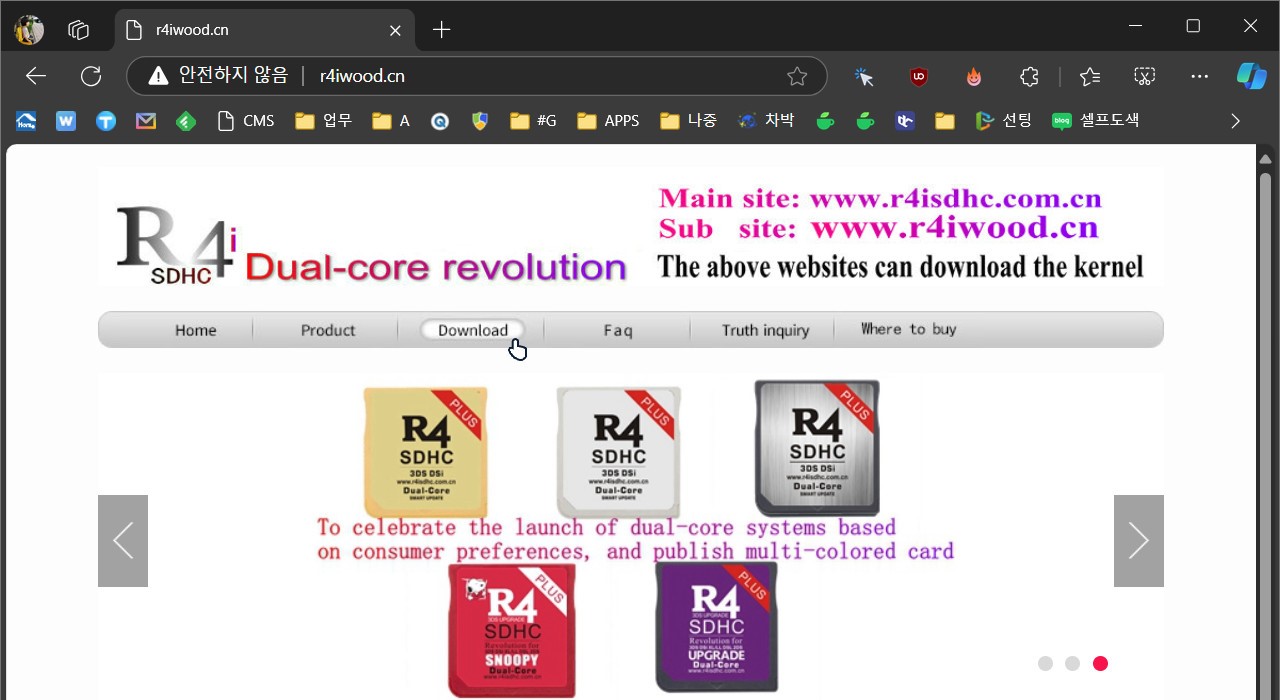This screenshot has height=700, width=1280.
Task: Open the uBlock Origin extension
Action: tap(919, 76)
